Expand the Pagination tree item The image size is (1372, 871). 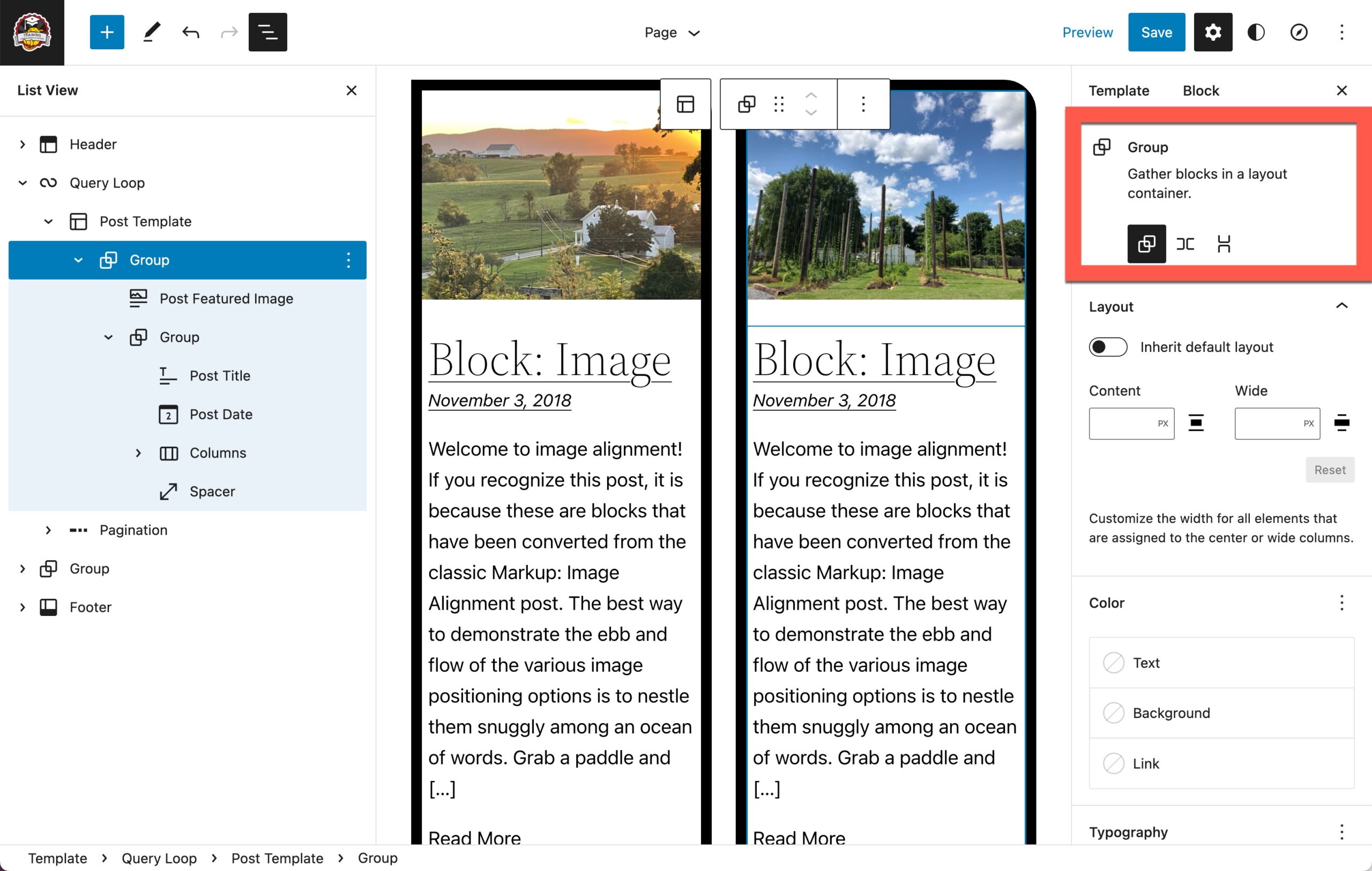tap(48, 530)
